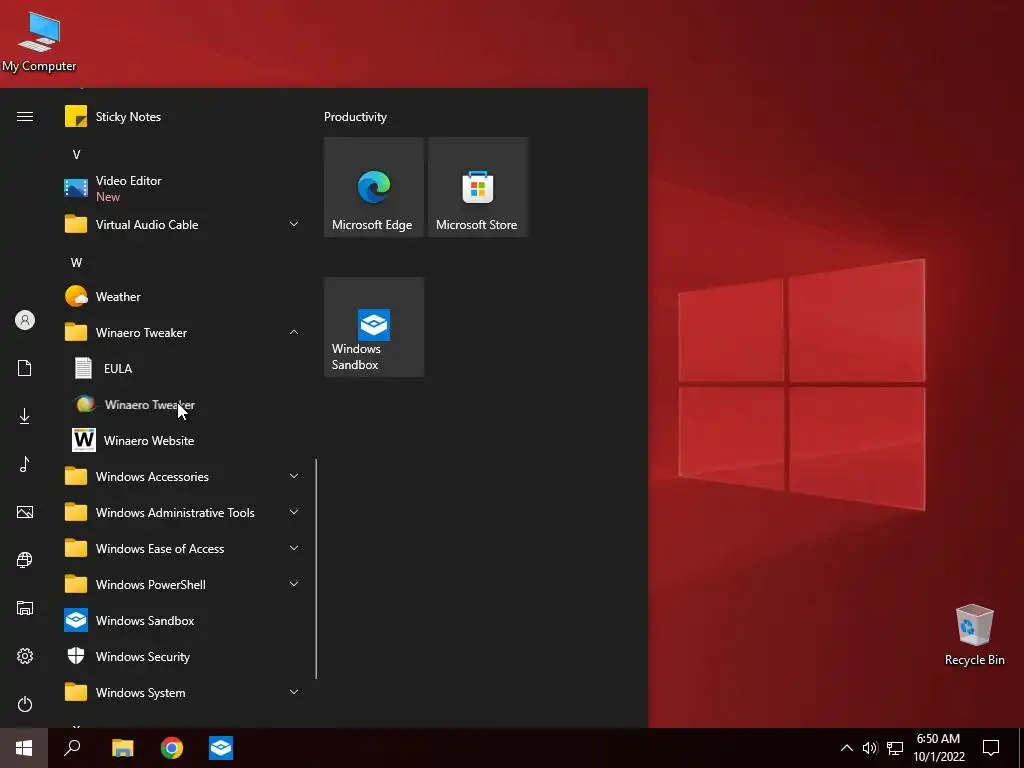Expand the Windows Ease of Access folder
This screenshot has height=768, width=1024.
pyautogui.click(x=183, y=549)
